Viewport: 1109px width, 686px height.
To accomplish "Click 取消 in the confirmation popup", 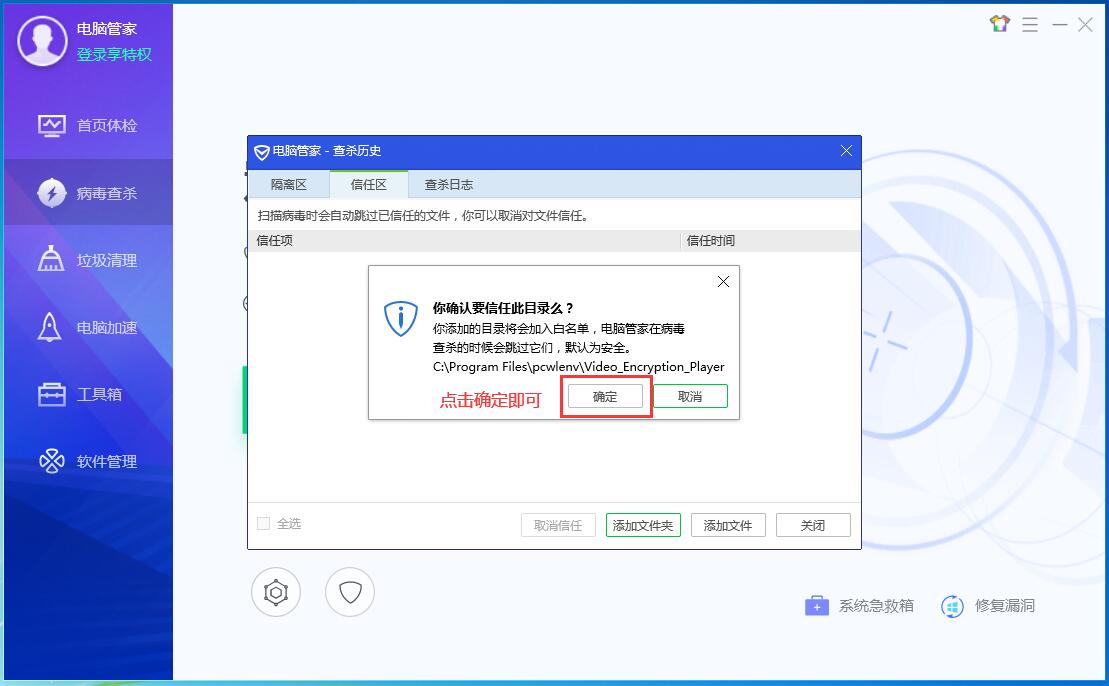I will [690, 397].
